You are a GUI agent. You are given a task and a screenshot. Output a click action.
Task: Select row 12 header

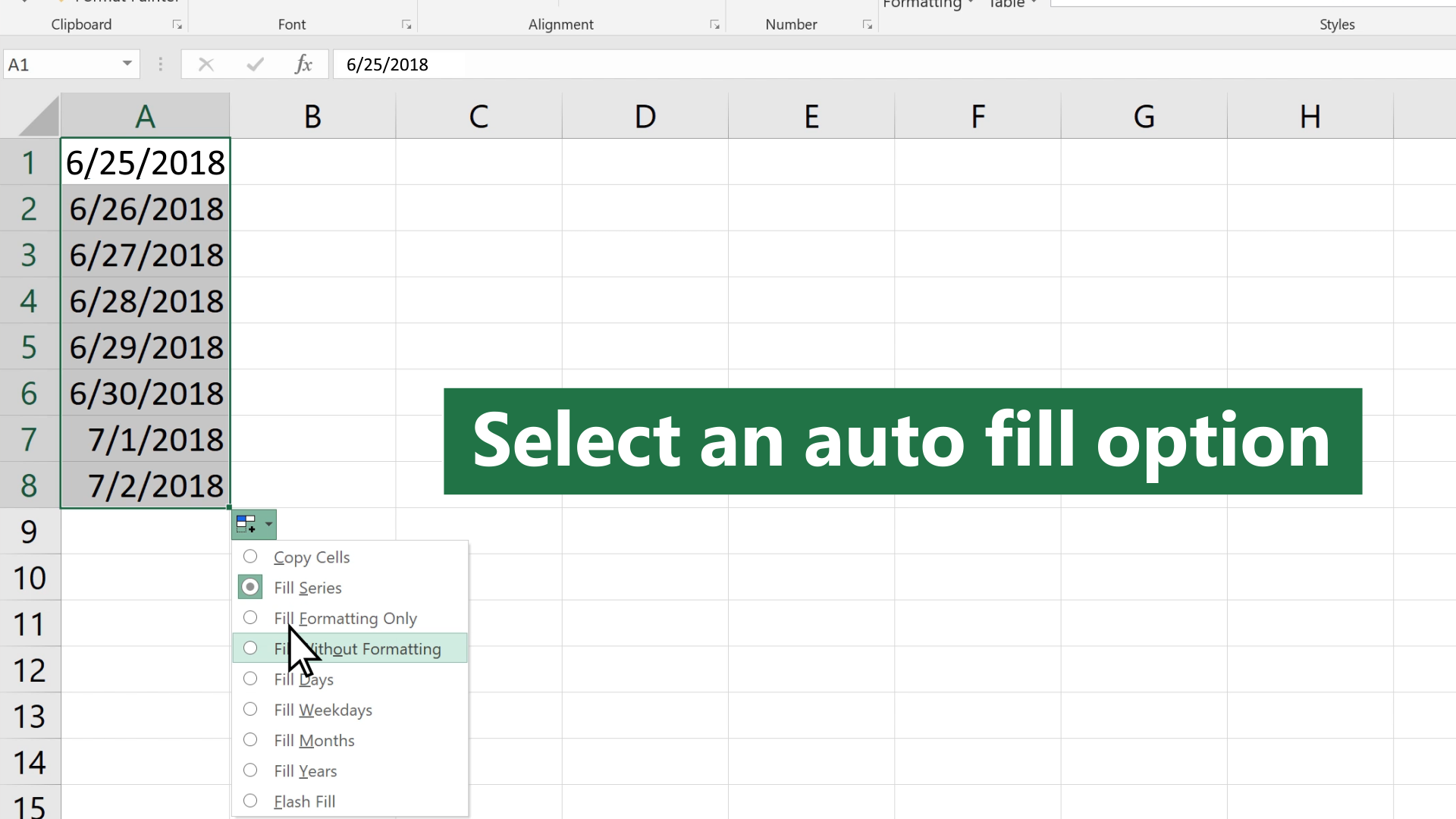tap(30, 670)
